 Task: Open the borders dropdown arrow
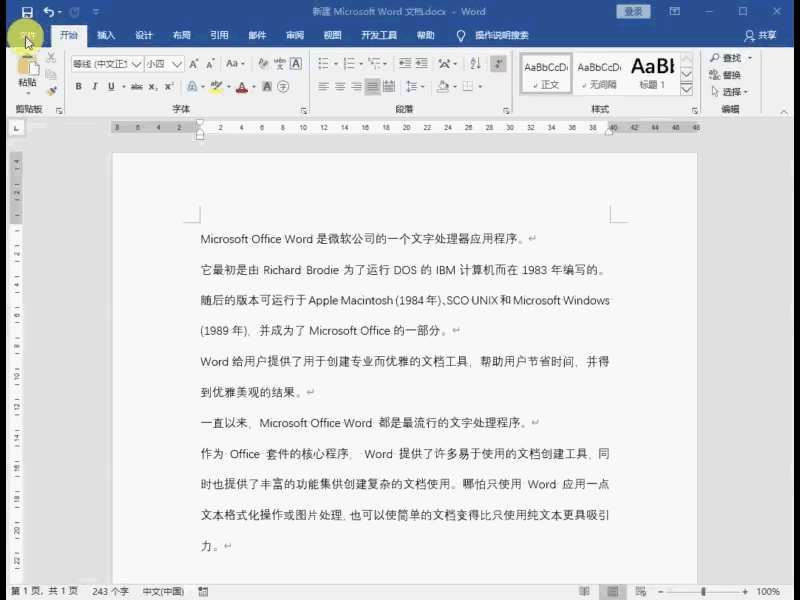pyautogui.click(x=480, y=86)
